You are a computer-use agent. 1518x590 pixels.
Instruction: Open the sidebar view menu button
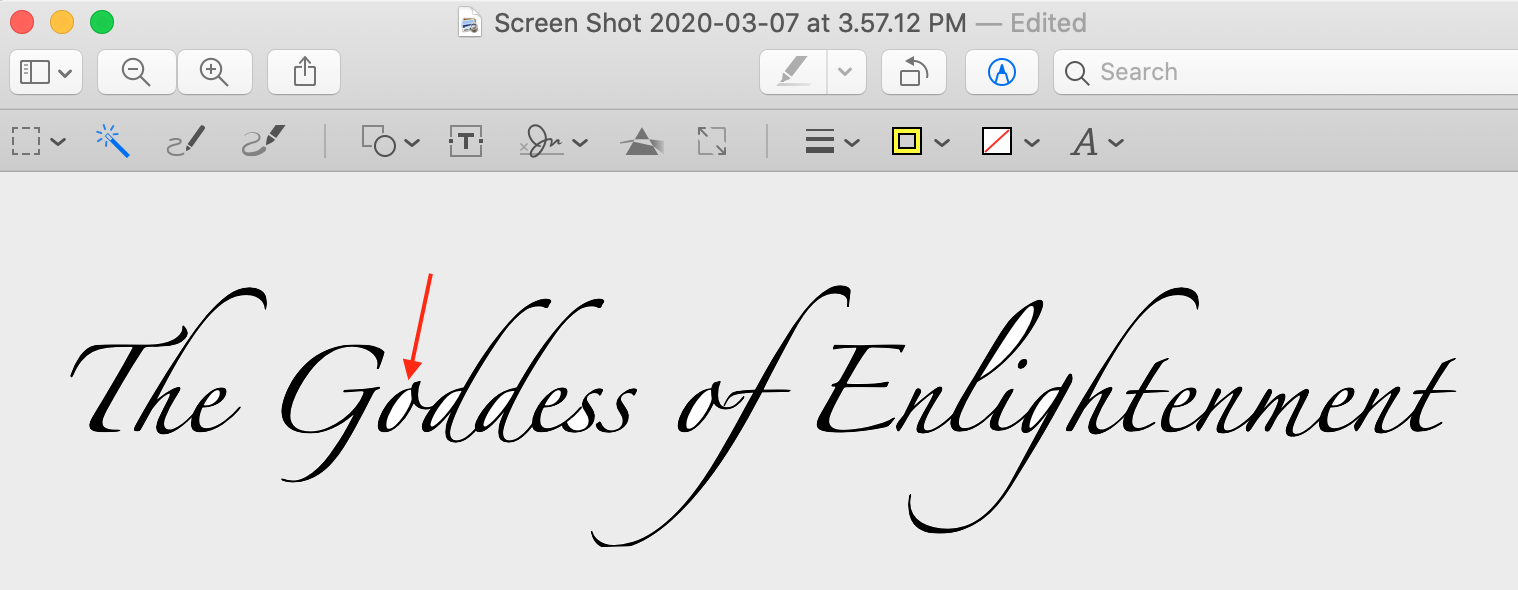click(46, 72)
